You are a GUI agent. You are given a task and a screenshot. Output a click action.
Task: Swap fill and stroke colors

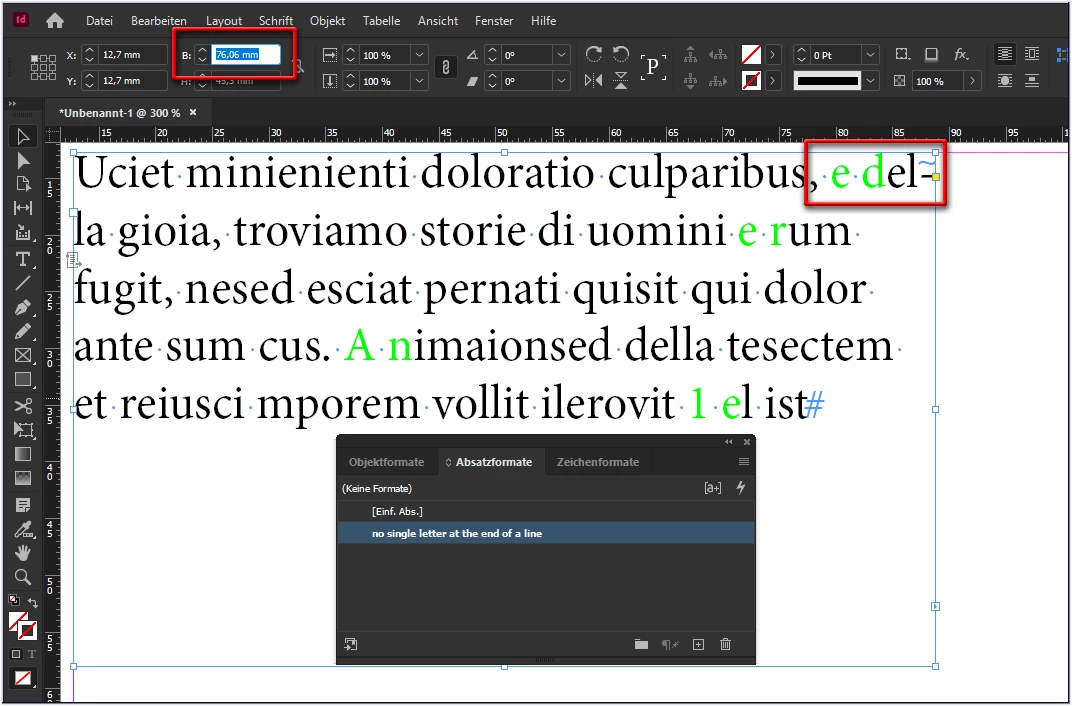coord(32,603)
